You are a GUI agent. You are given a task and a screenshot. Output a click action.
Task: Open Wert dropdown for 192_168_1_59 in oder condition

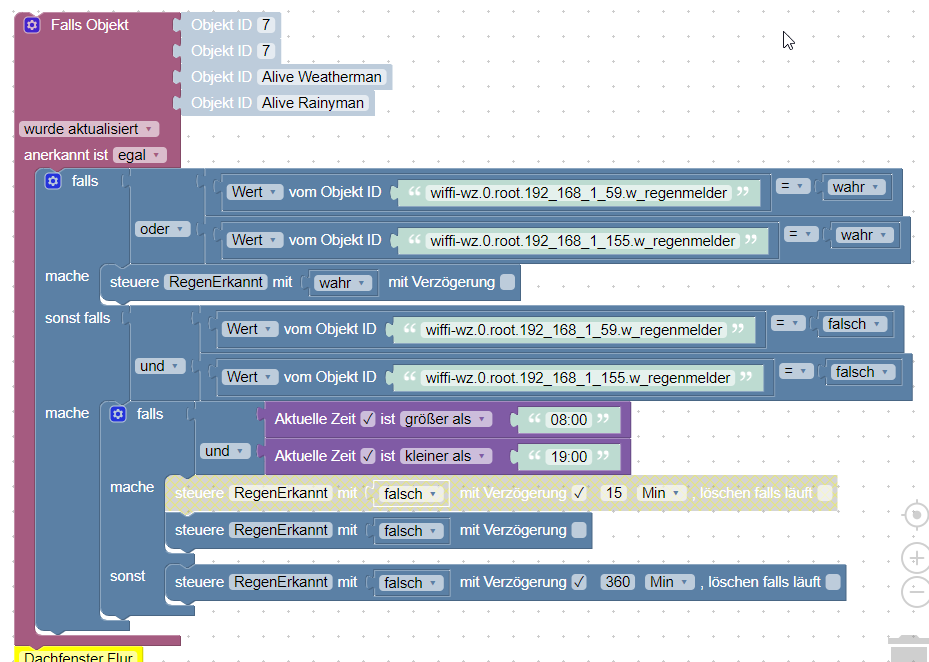[255, 192]
